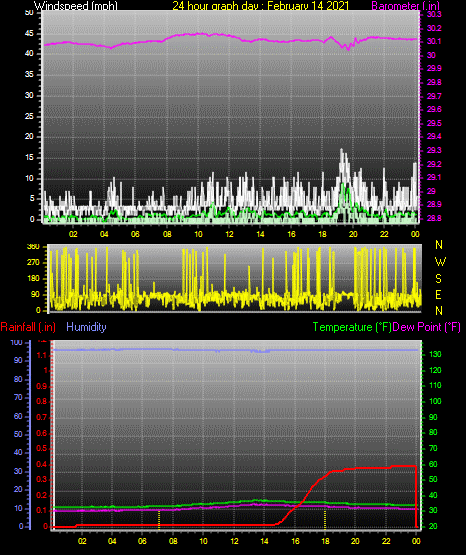Image resolution: width=466 pixels, height=555 pixels.
Task: Click windspeed axis value 25
Action: (29, 116)
